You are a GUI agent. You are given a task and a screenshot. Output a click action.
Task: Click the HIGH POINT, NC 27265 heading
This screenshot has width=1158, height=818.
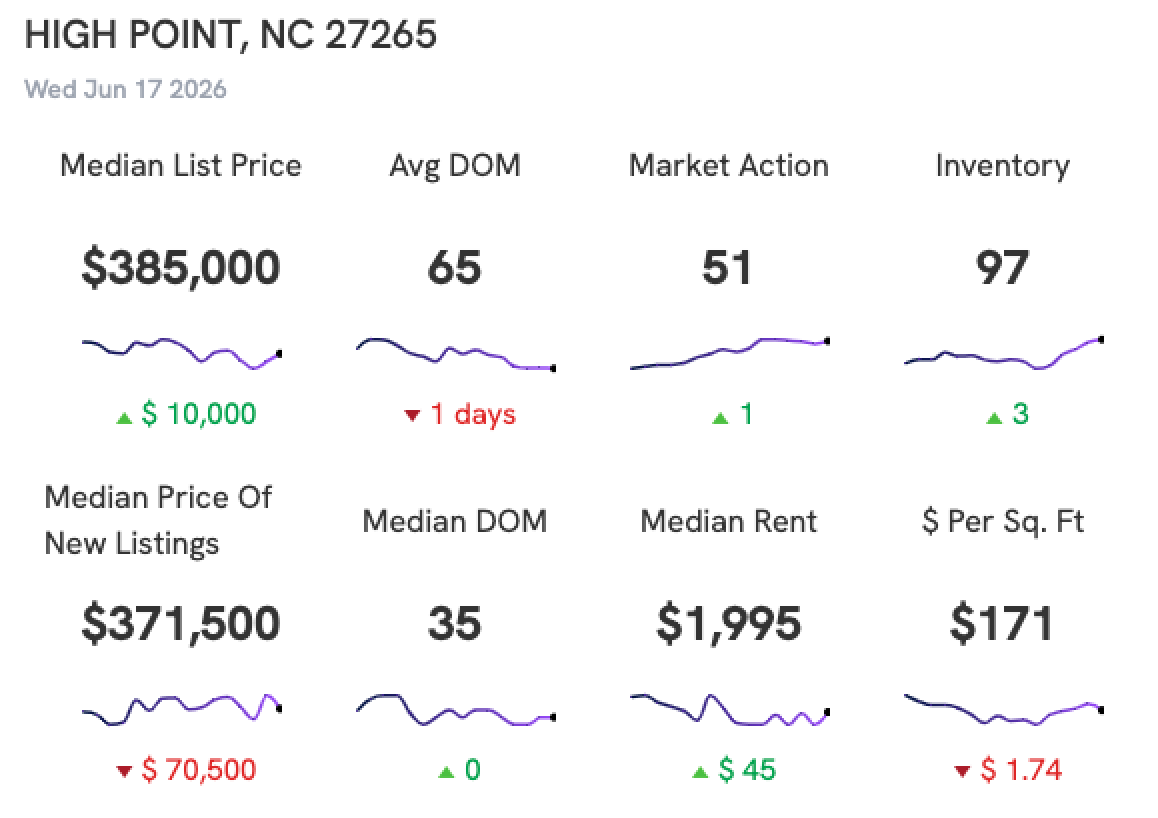(x=230, y=35)
